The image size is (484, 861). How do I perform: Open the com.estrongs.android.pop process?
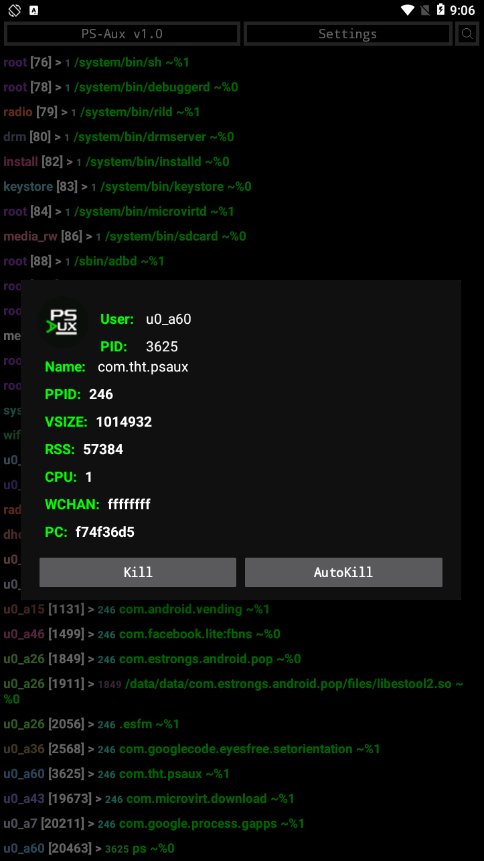point(152,659)
